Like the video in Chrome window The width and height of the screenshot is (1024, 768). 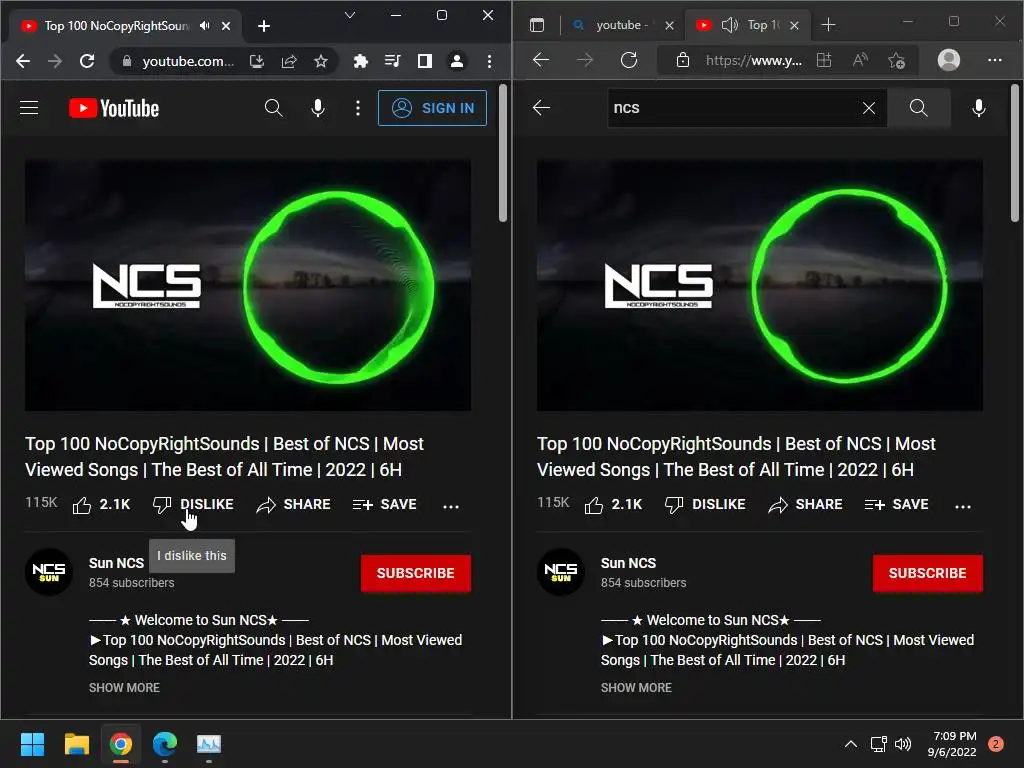coord(101,505)
